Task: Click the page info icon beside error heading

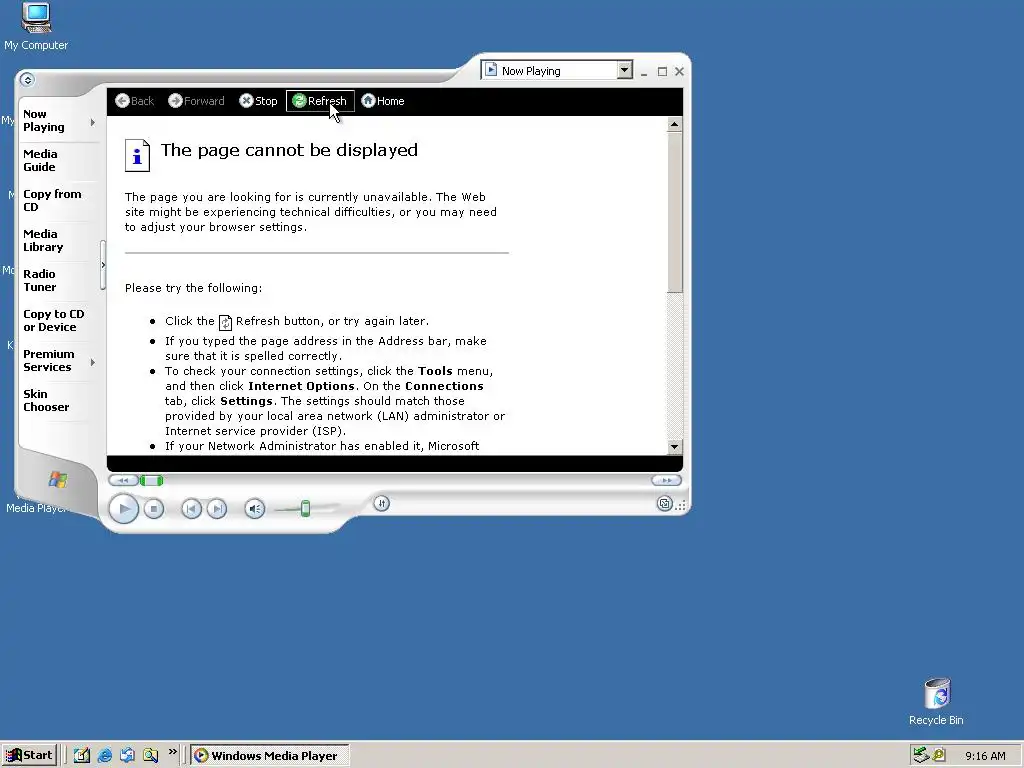Action: (x=137, y=155)
